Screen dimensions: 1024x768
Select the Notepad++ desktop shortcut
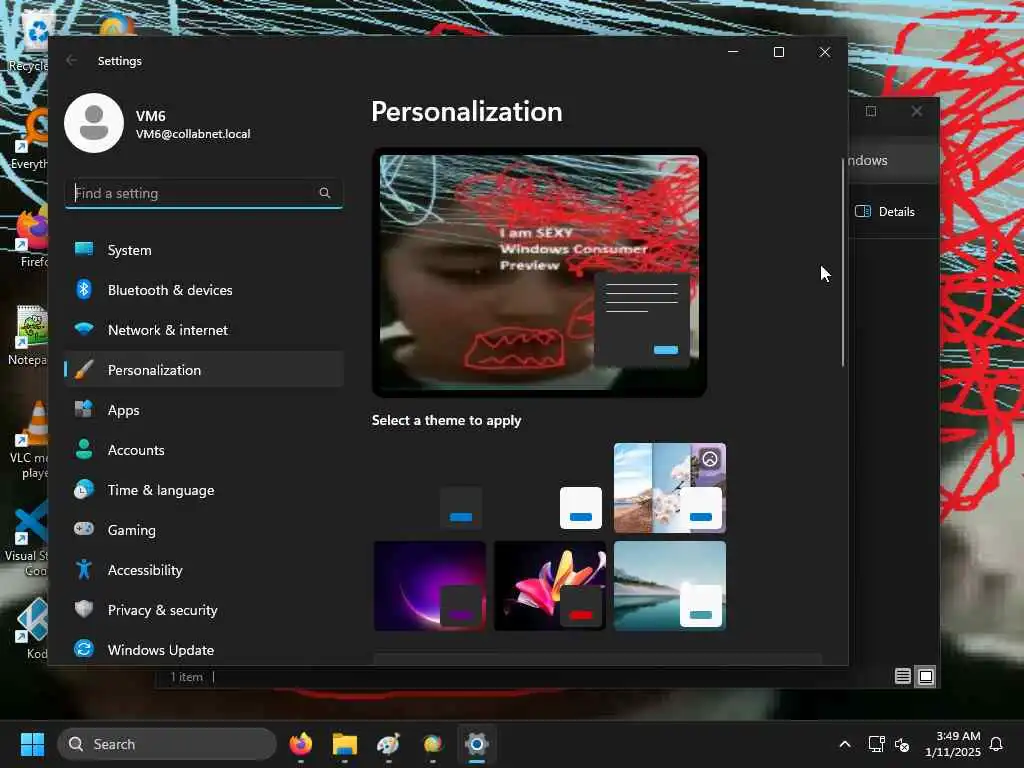(29, 336)
